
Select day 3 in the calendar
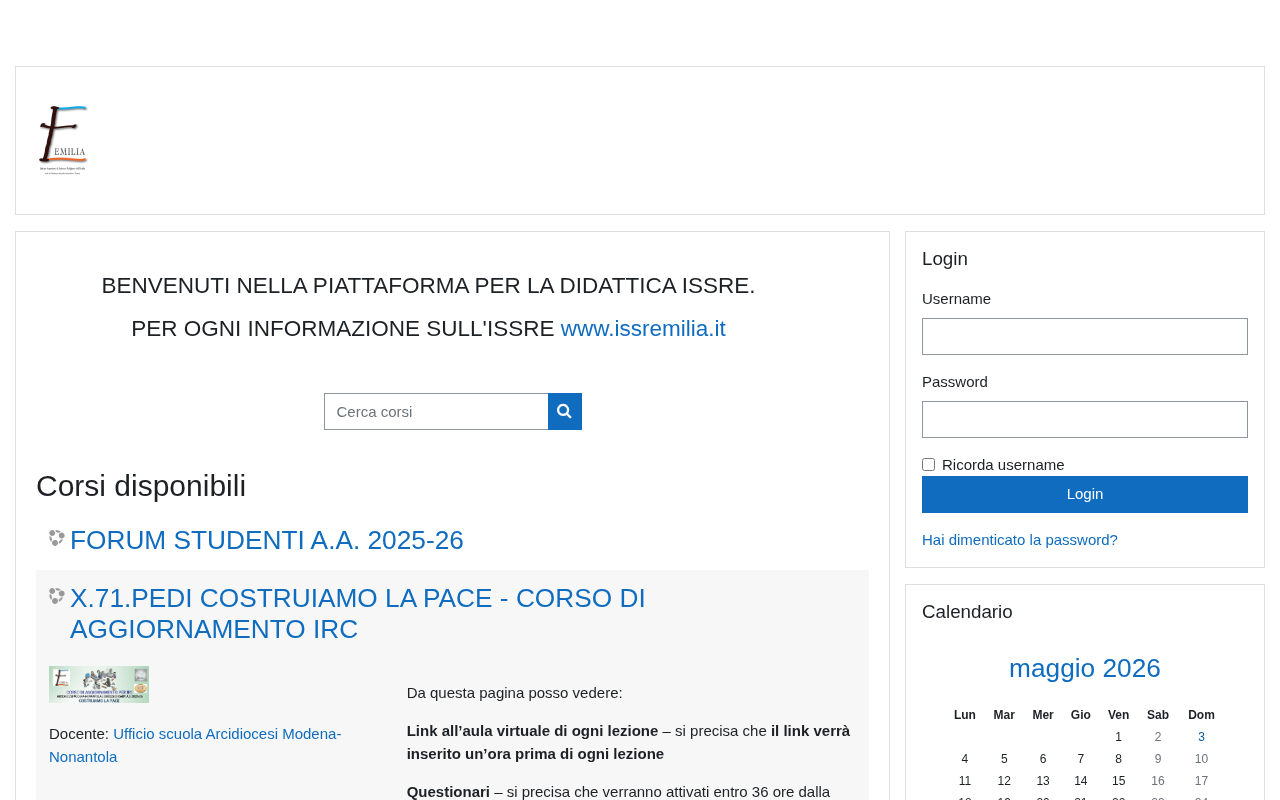pos(1202,737)
